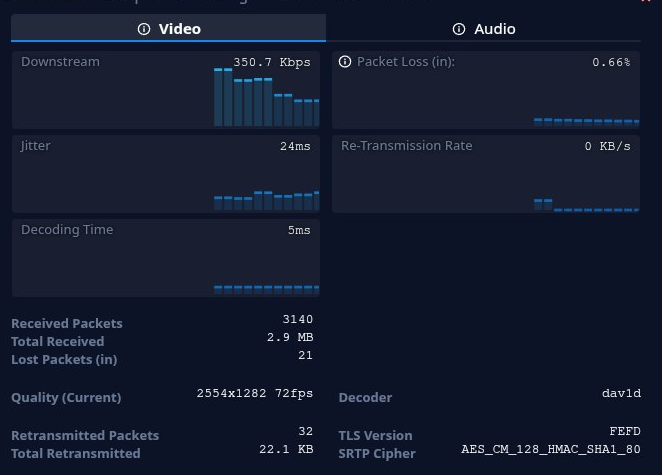
Task: Click the 24ms jitter value
Action: [295, 146]
